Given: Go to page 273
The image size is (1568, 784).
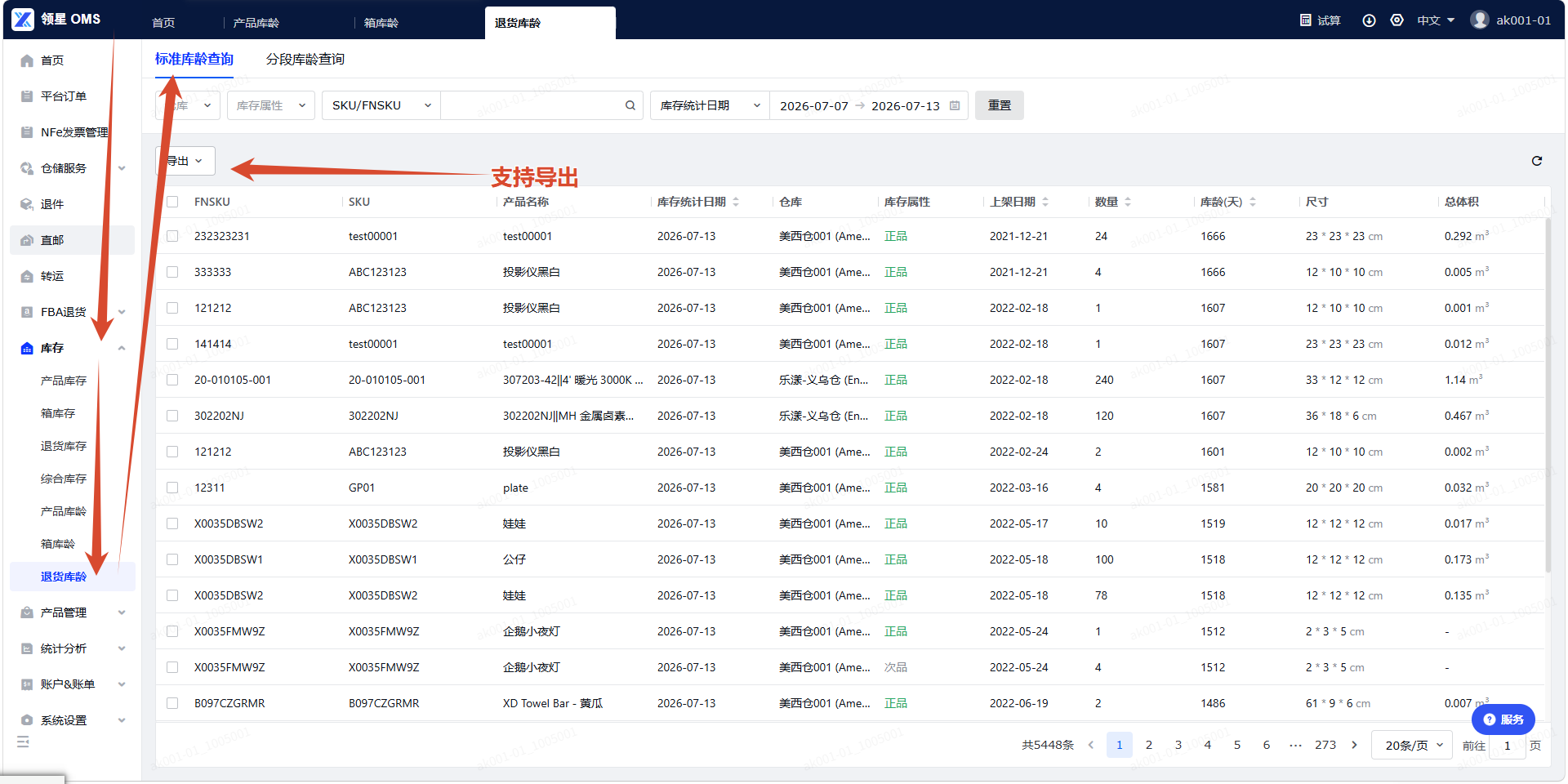Looking at the screenshot, I should coord(1325,745).
